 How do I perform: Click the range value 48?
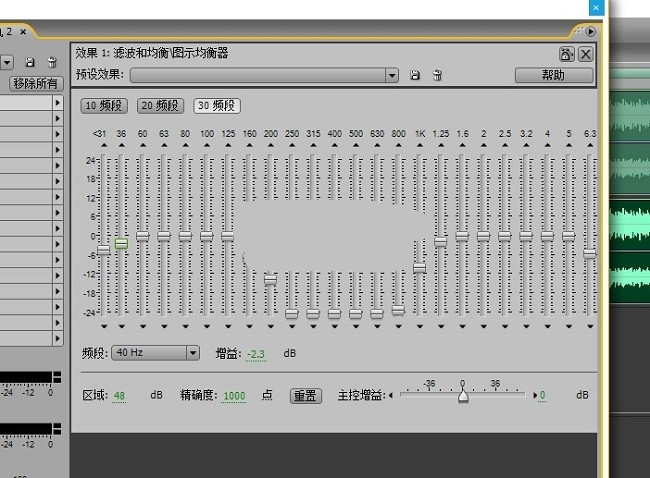point(119,396)
